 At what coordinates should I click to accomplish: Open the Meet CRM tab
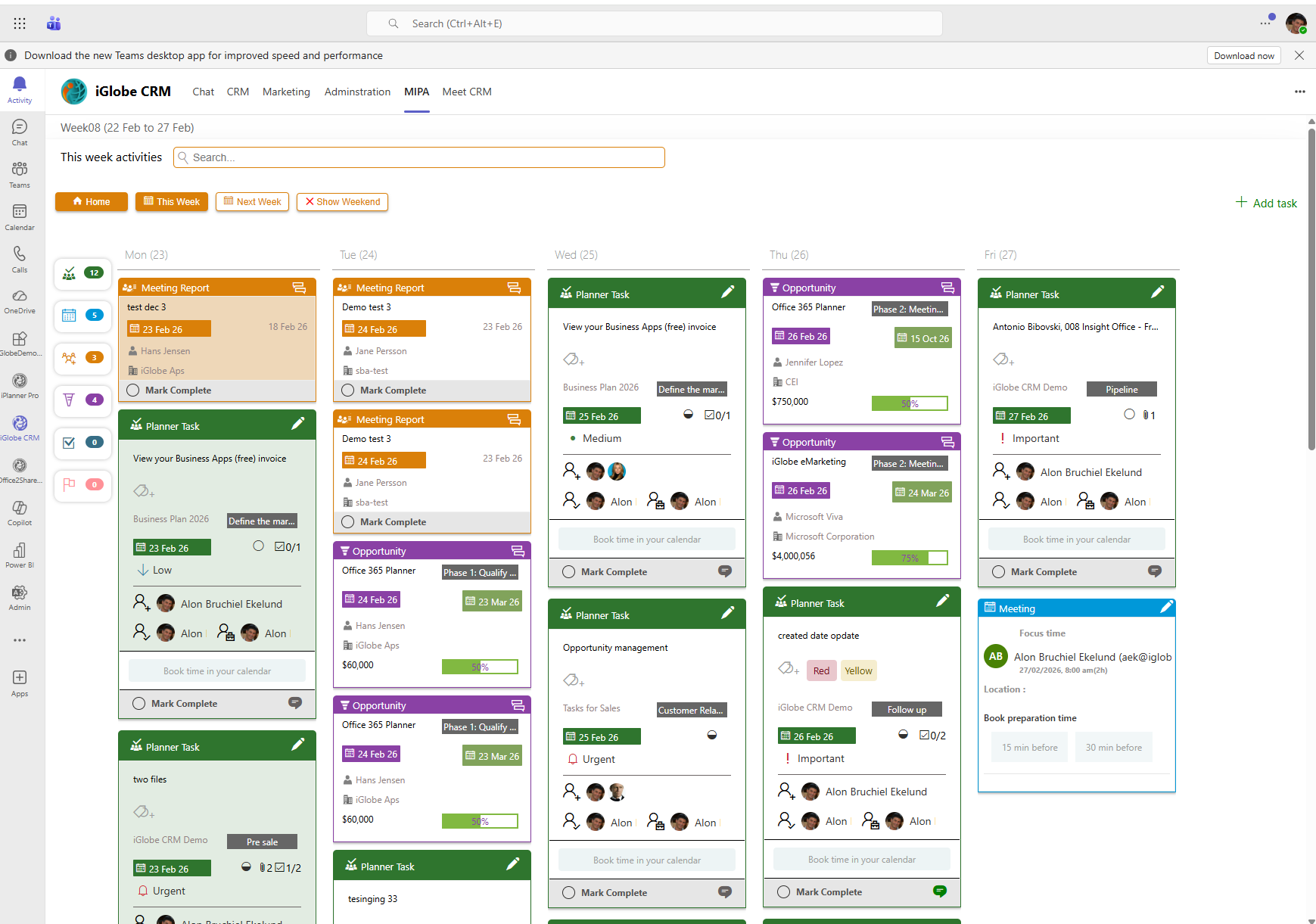466,92
